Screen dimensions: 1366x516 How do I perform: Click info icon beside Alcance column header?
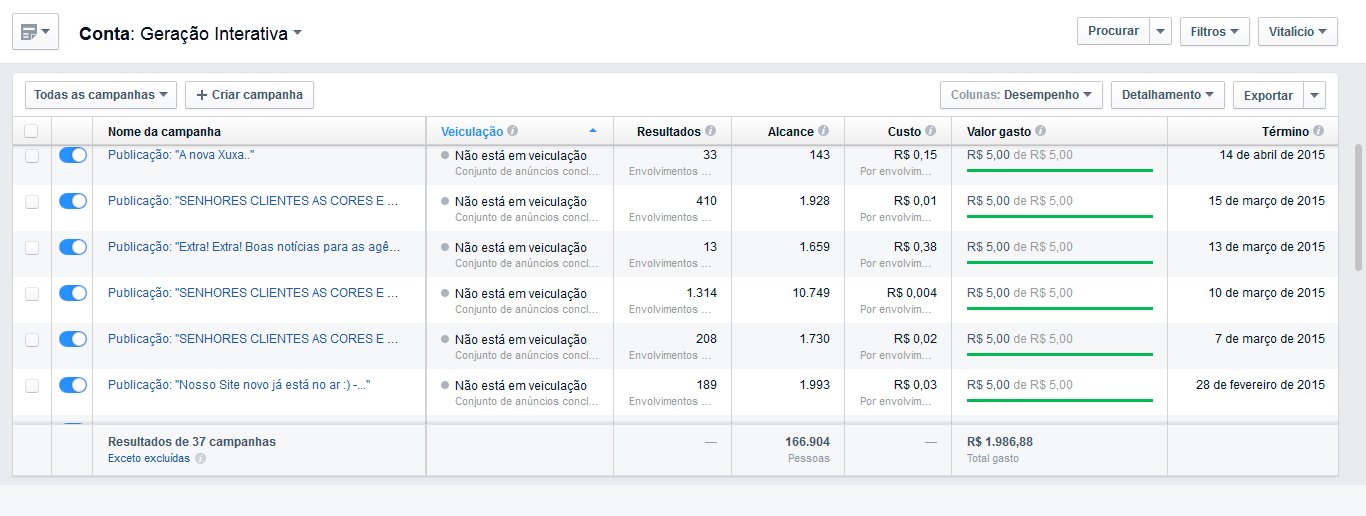(824, 131)
